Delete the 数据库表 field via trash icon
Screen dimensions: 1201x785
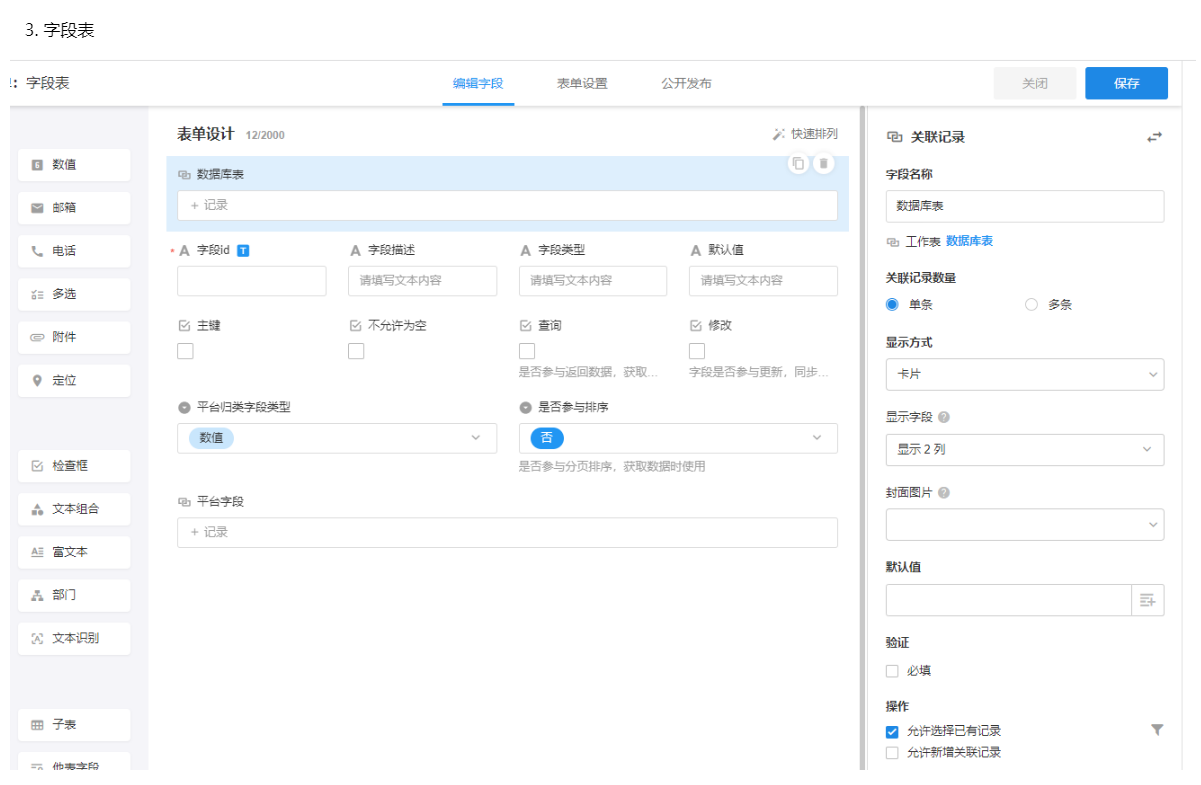pyautogui.click(x=823, y=163)
